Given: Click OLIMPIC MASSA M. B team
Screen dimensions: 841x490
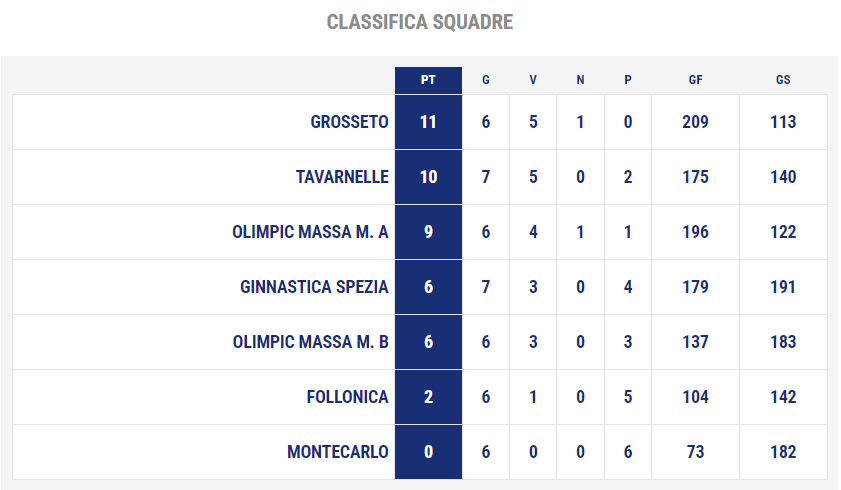Looking at the screenshot, I should [x=310, y=342].
